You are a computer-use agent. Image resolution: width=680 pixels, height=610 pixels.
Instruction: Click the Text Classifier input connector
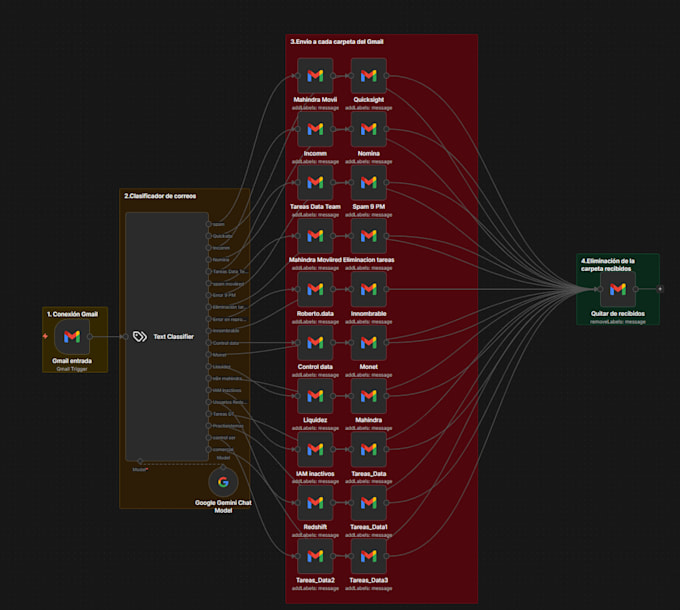(x=125, y=336)
